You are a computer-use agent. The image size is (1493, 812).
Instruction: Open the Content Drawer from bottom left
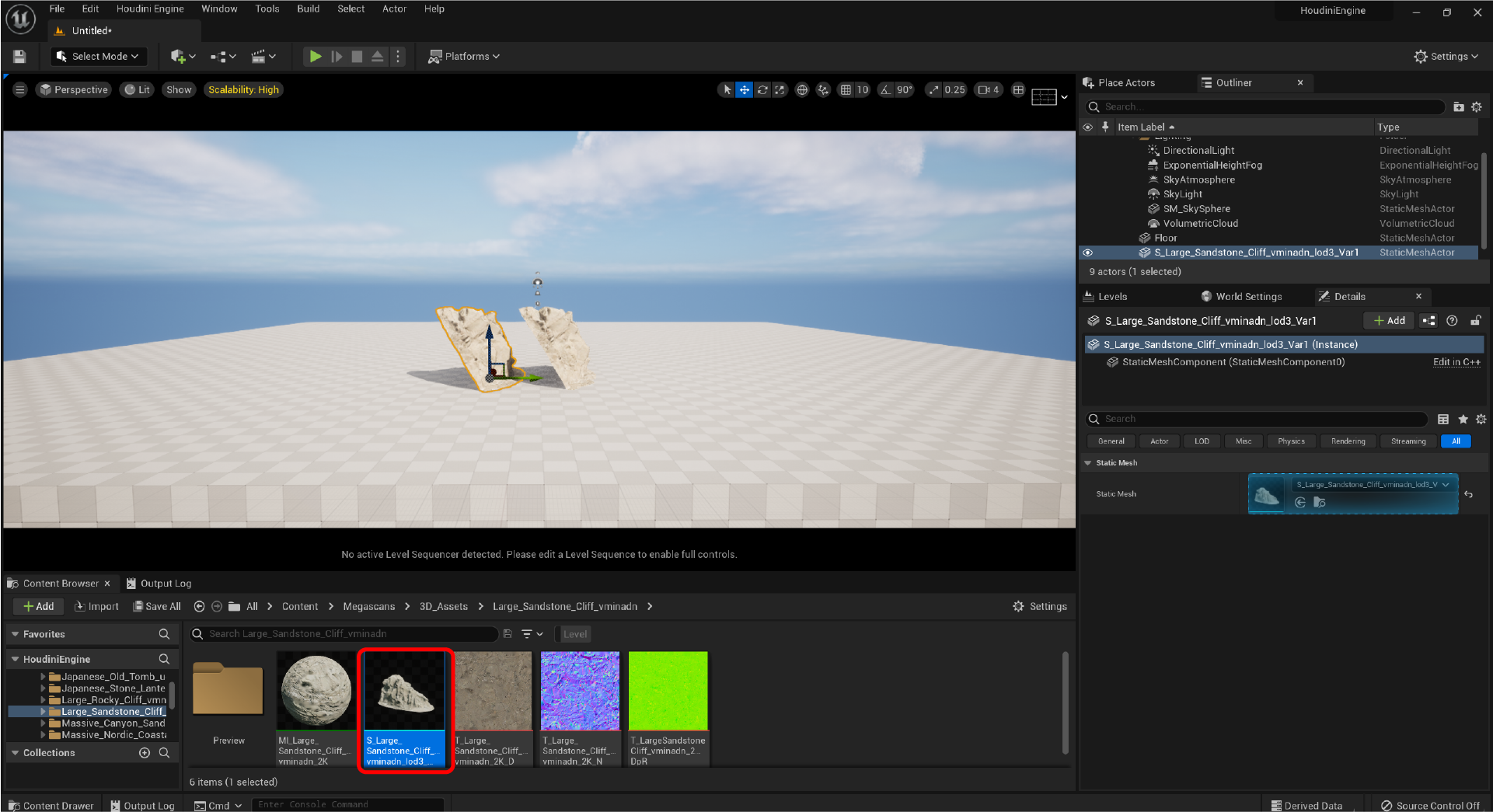51,805
